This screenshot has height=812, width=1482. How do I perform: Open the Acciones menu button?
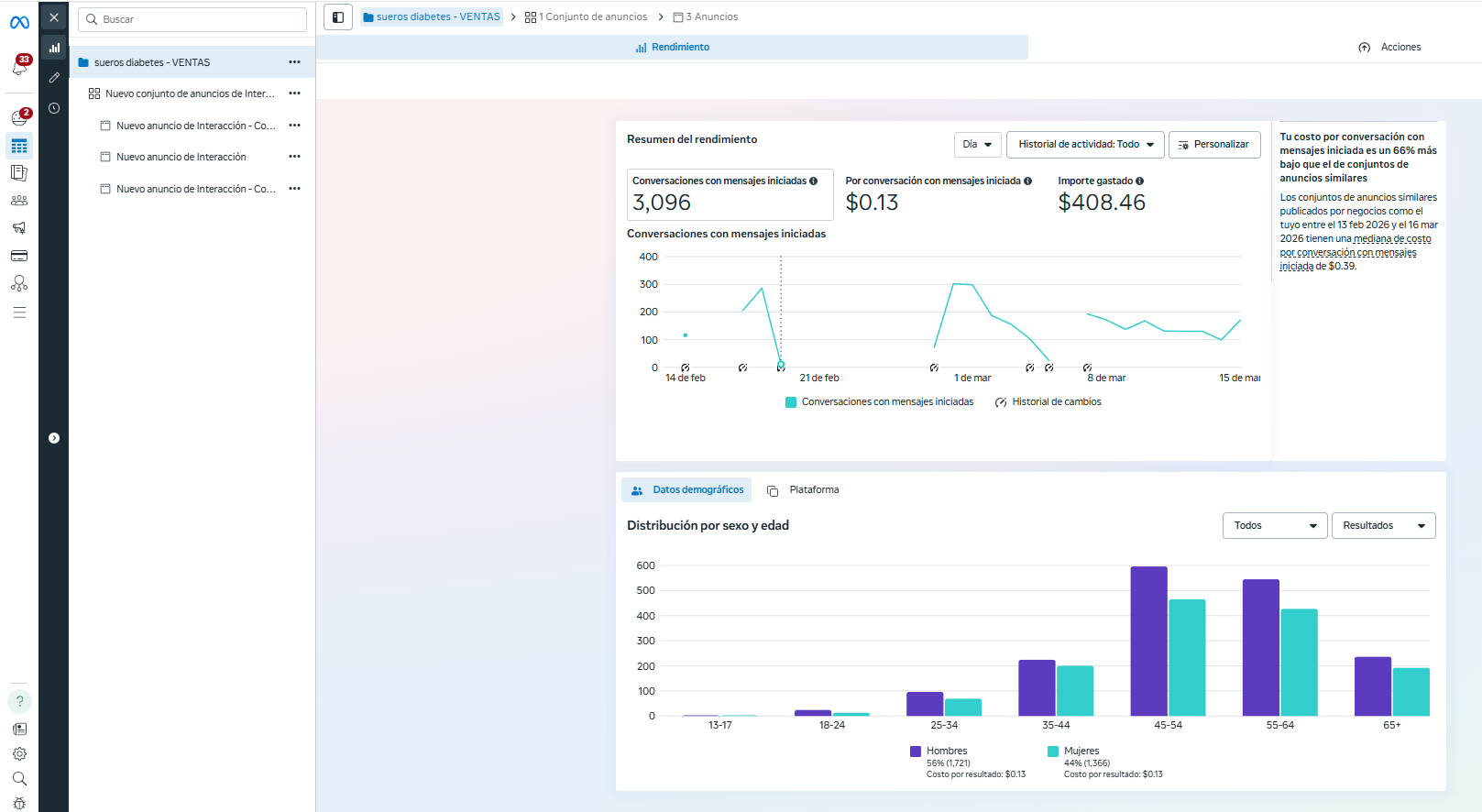(1389, 48)
